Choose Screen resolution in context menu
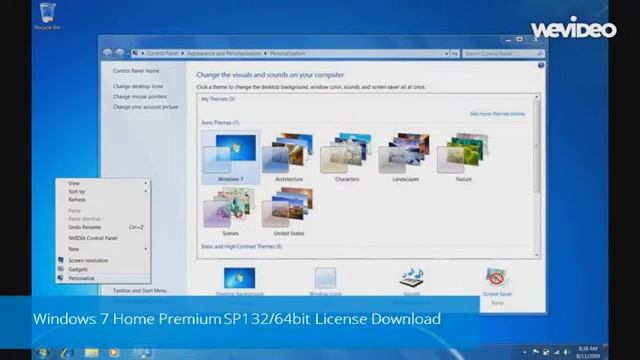This screenshot has width=640, height=360. [x=103, y=260]
